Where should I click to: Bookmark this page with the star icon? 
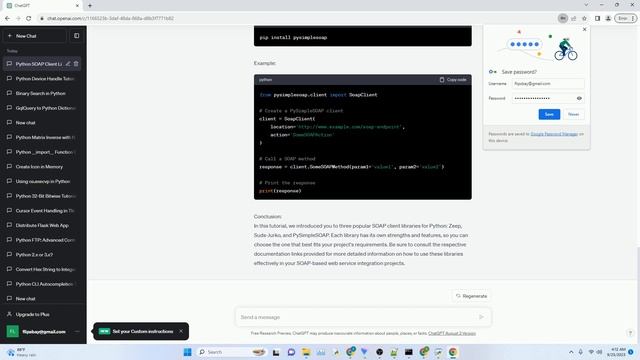pos(584,18)
